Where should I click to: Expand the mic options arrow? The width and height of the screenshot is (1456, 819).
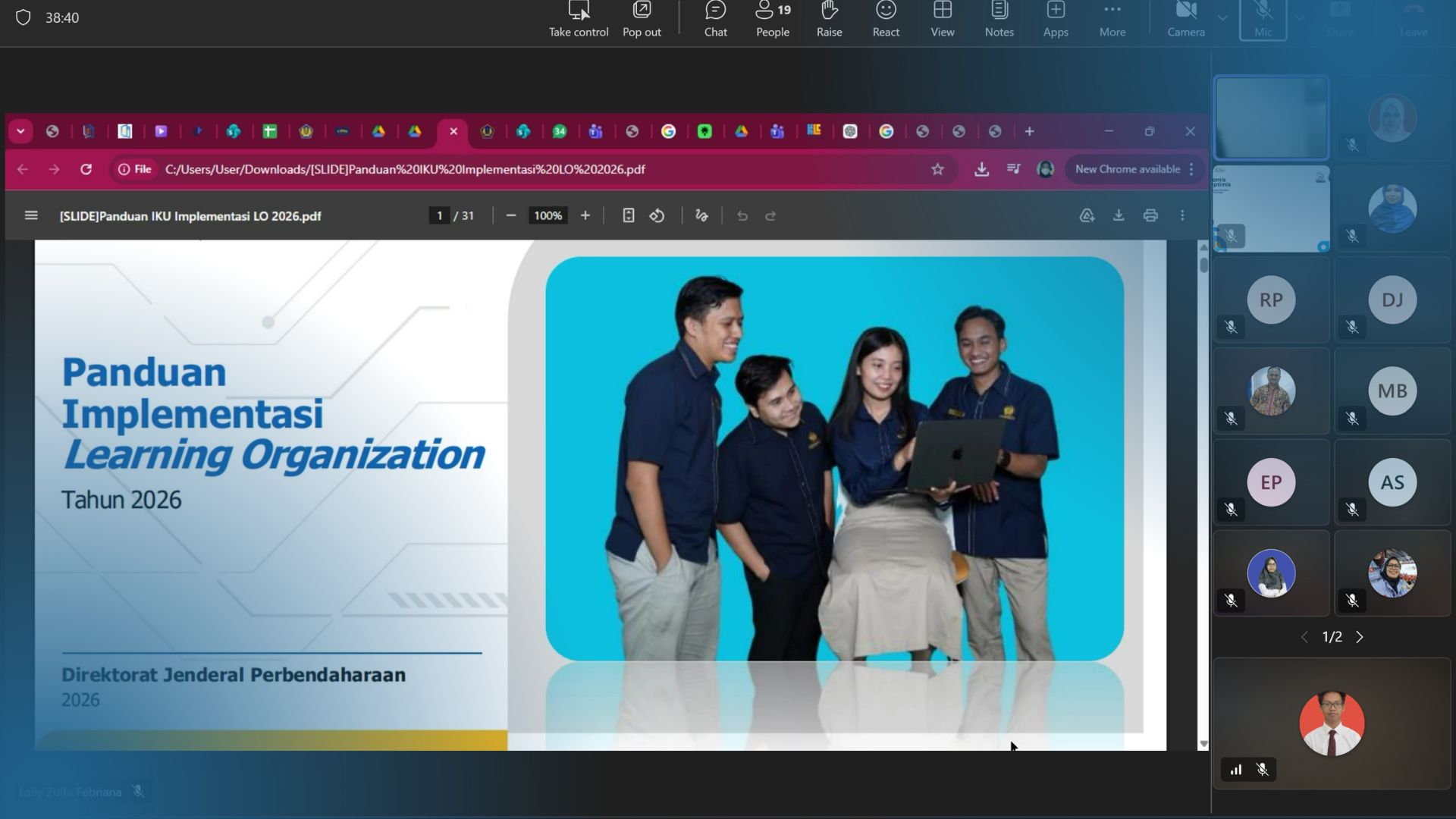coord(1299,17)
